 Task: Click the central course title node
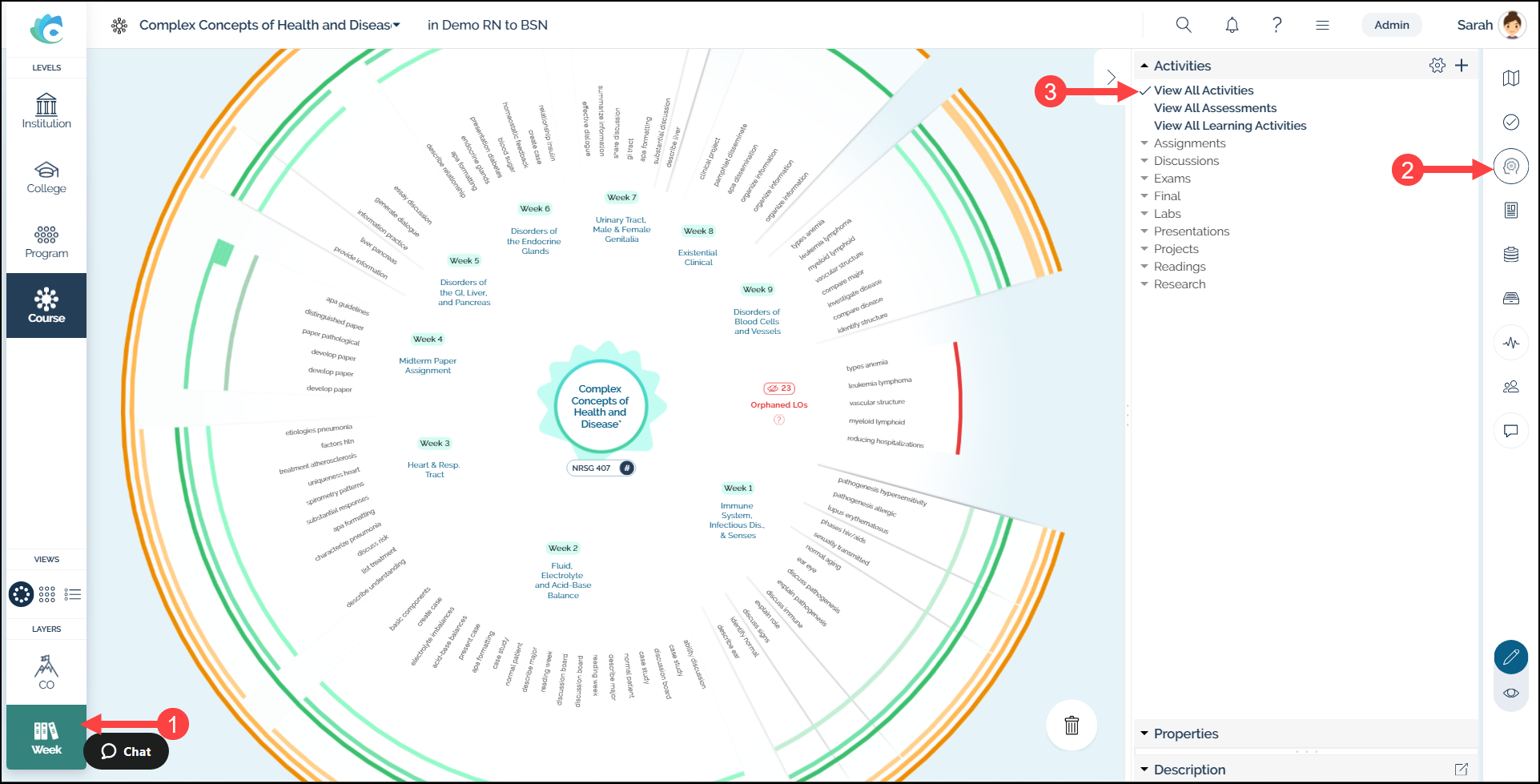click(601, 406)
